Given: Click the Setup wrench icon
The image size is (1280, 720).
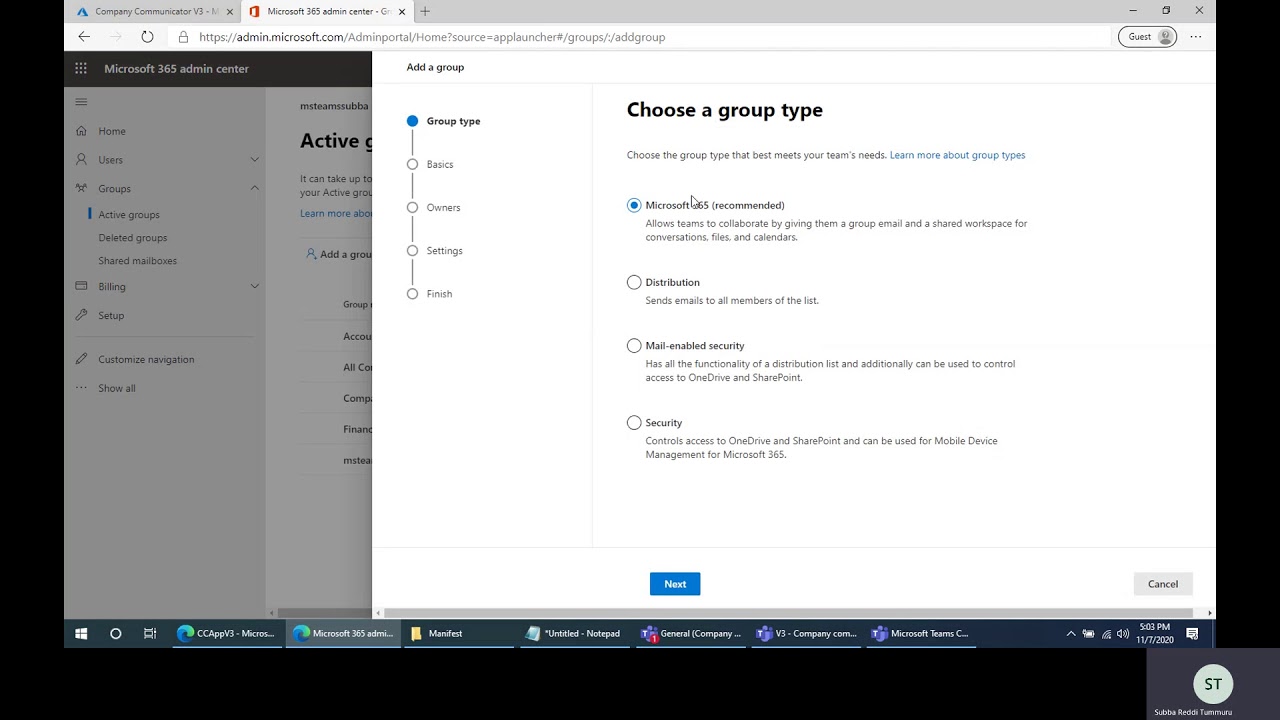Looking at the screenshot, I should [x=81, y=315].
